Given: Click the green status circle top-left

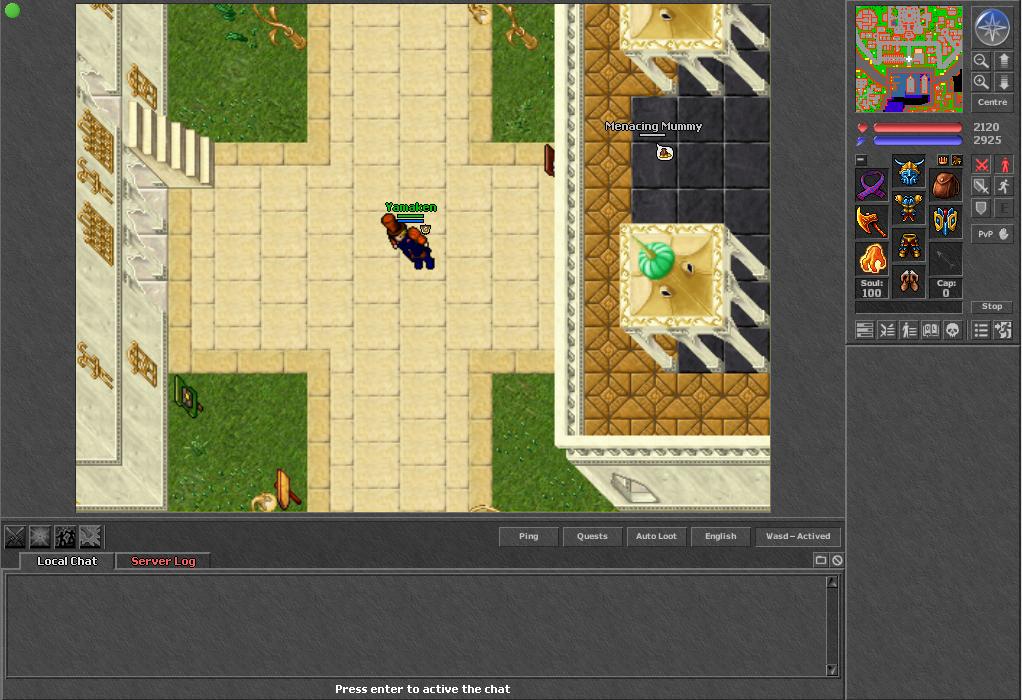Looking at the screenshot, I should (12, 10).
